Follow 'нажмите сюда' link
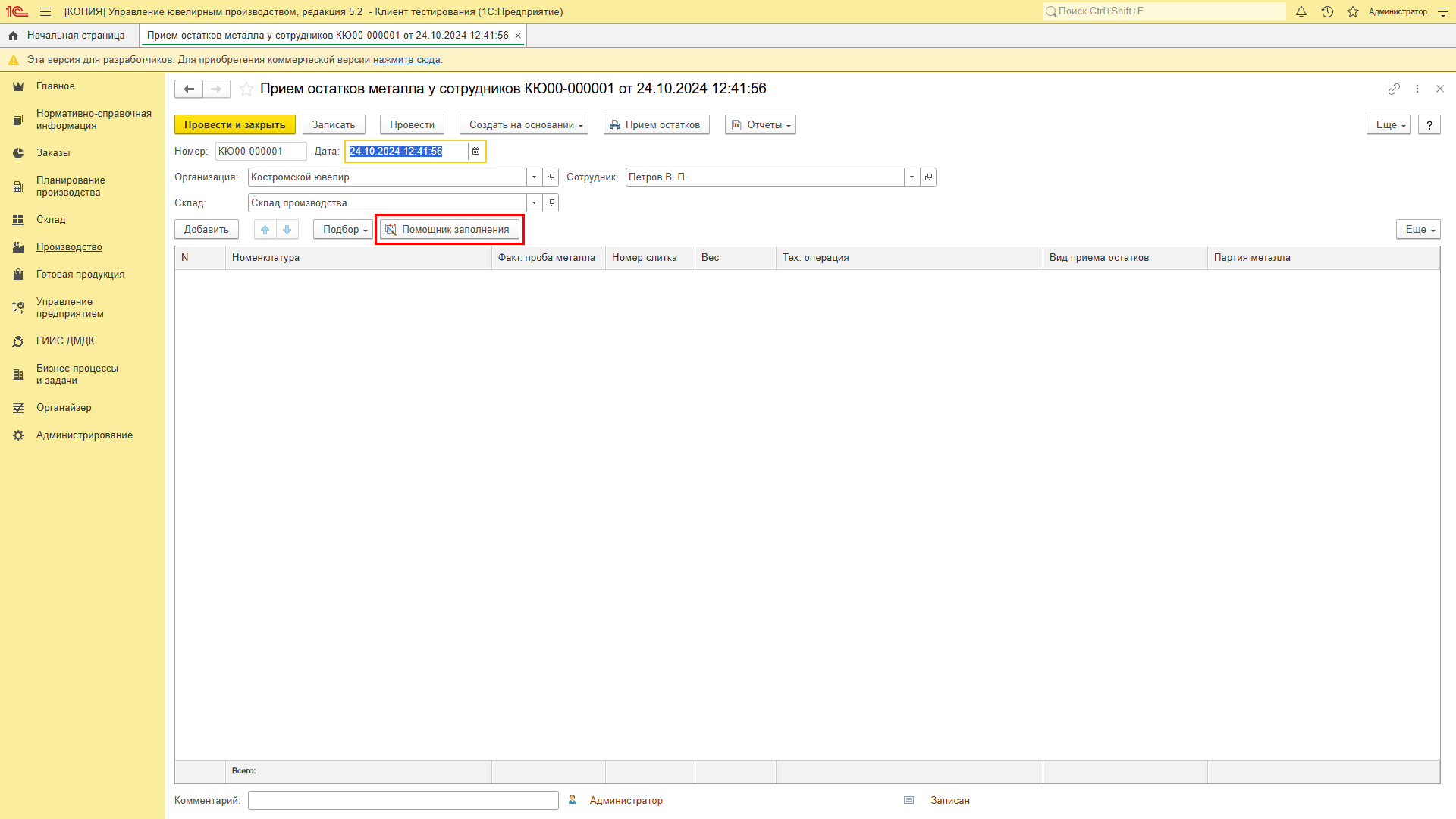 click(406, 60)
